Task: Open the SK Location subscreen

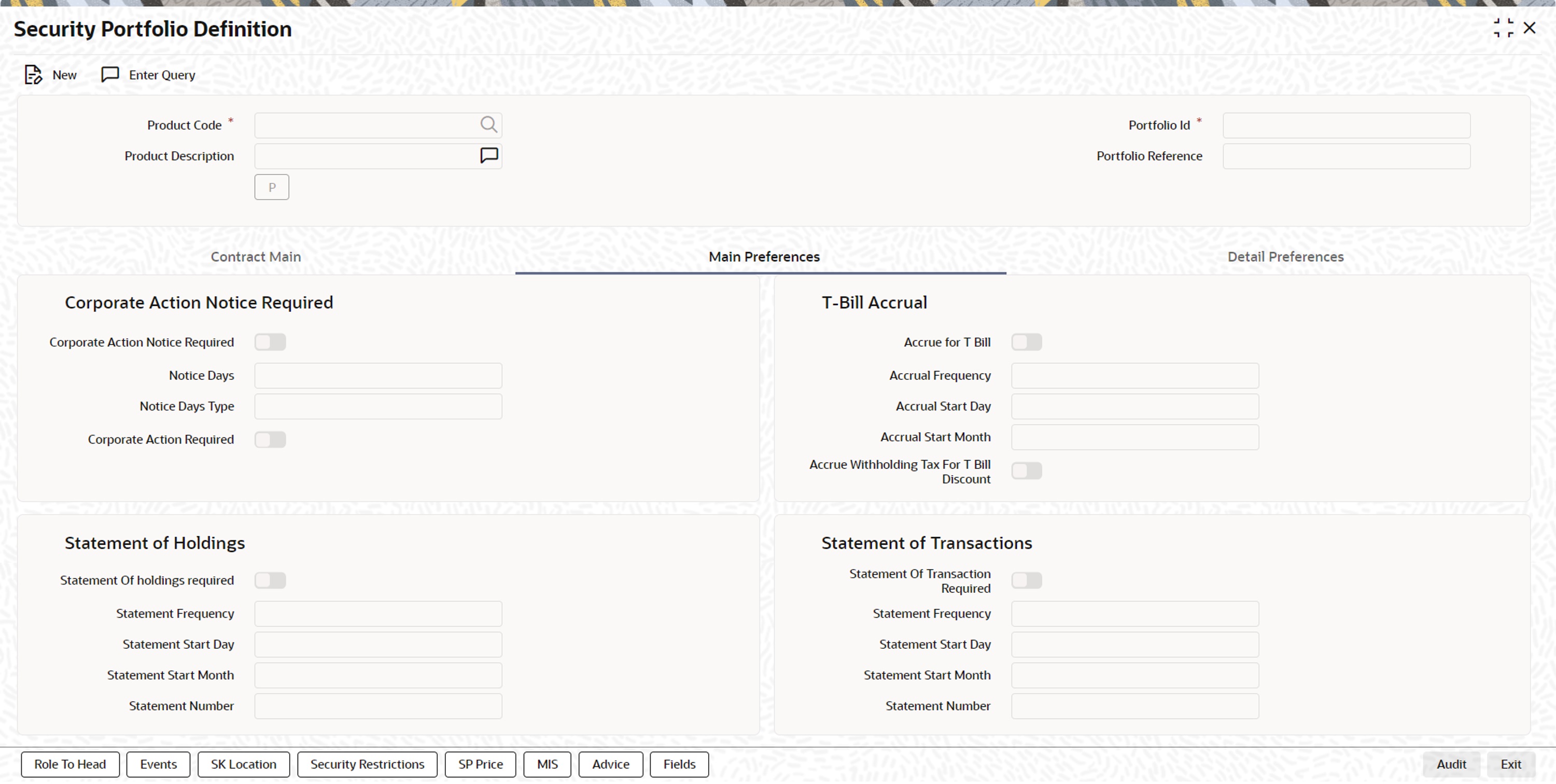Action: (243, 765)
